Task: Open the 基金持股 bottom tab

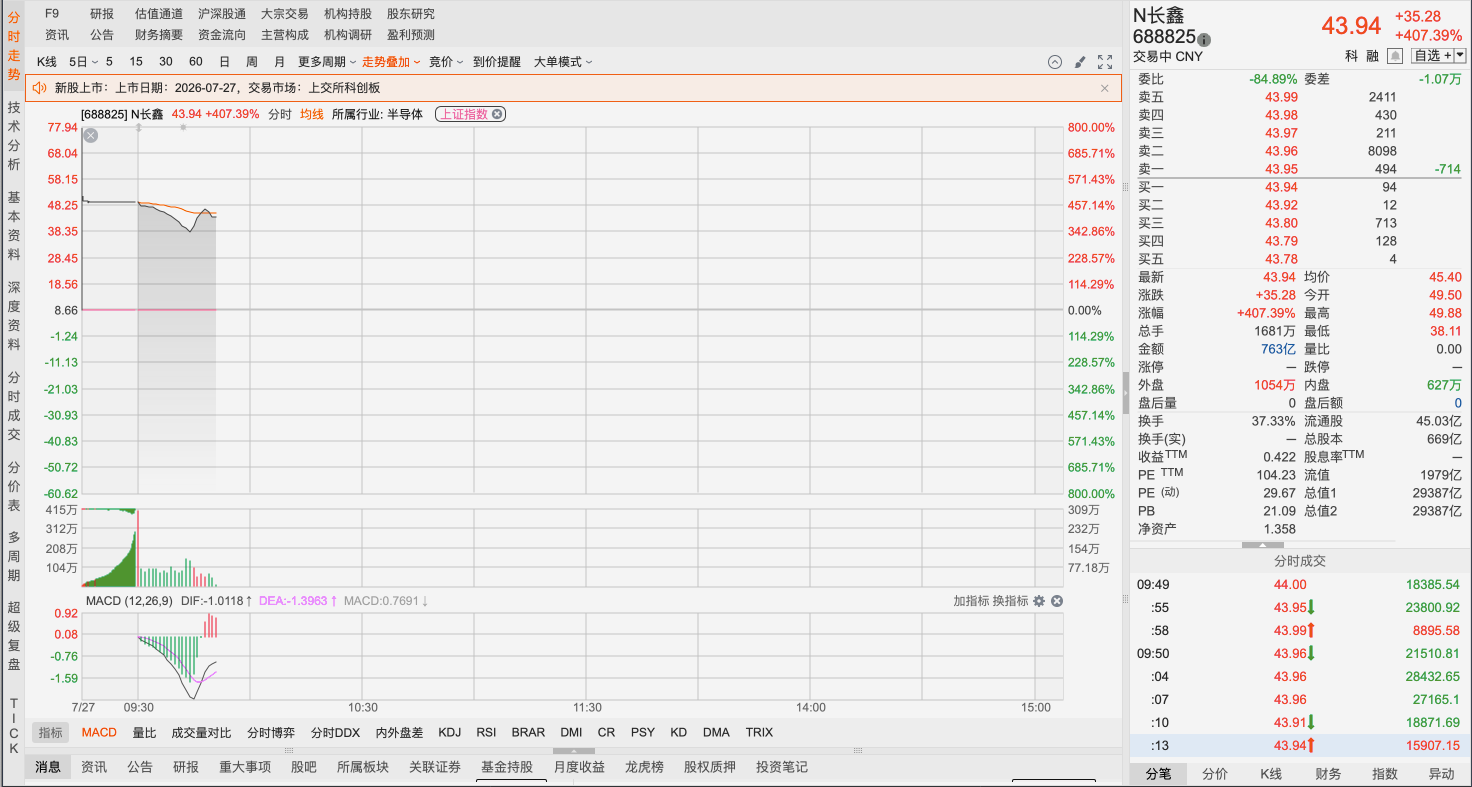Action: point(506,767)
